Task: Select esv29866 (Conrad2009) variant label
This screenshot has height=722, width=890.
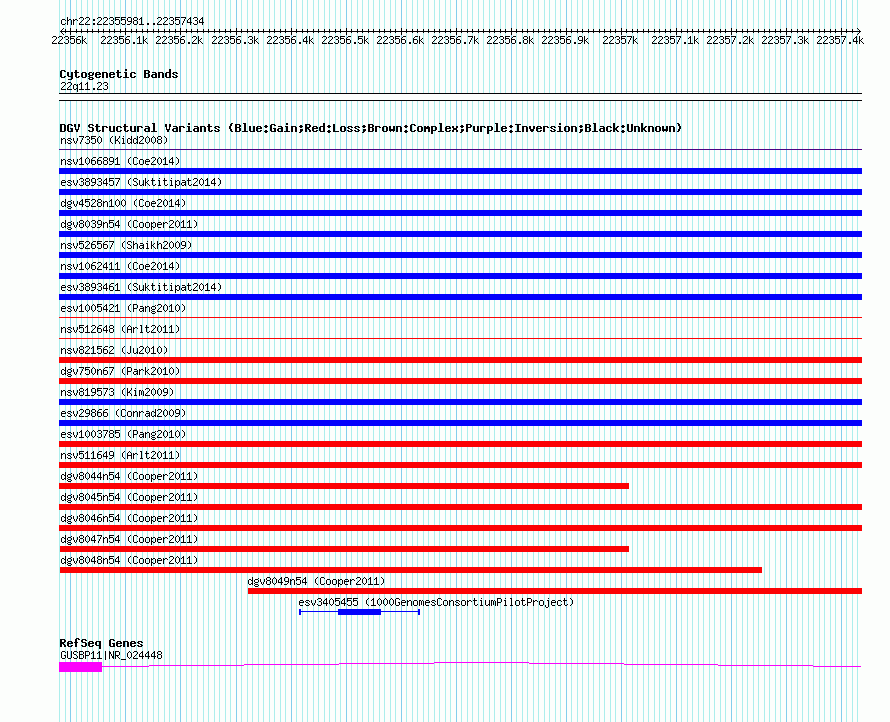Action: point(123,413)
